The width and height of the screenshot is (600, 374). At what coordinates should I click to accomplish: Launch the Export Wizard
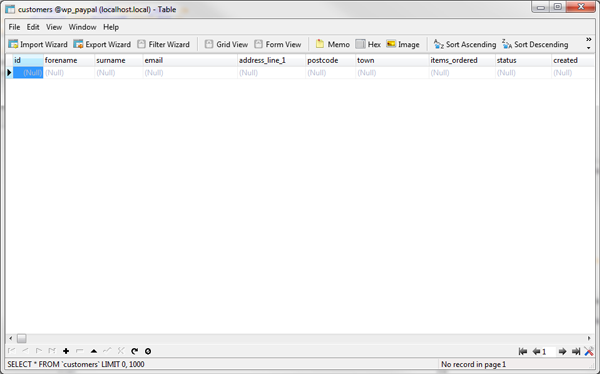tap(102, 44)
